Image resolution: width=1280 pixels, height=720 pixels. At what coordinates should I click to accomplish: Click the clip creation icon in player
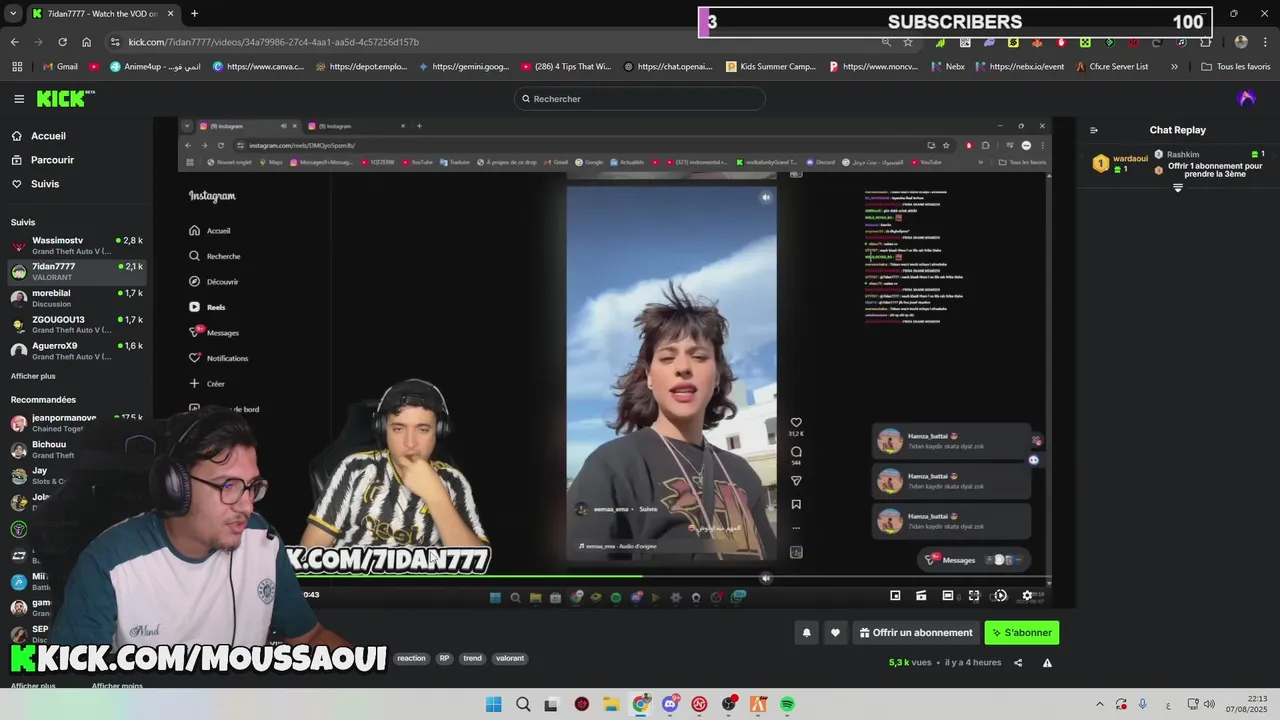(921, 595)
